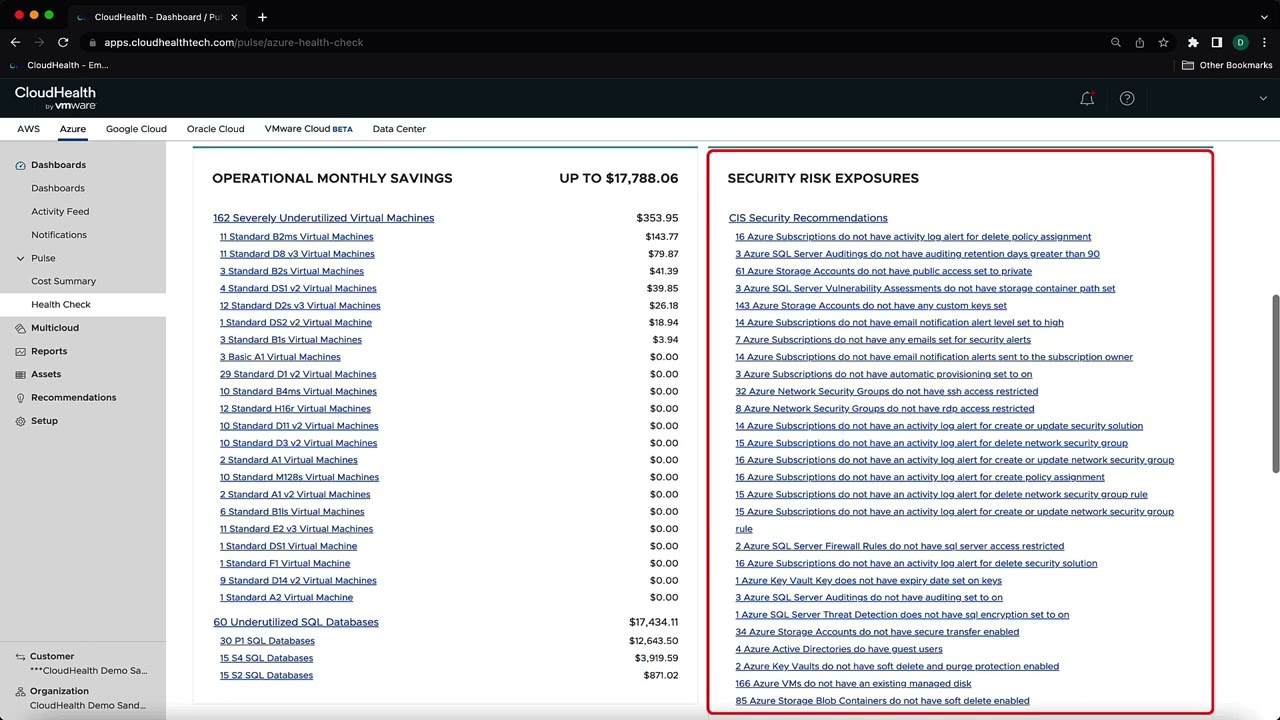The image size is (1280, 720).
Task: Open 60 Underutilized SQL Databases link
Action: coord(295,622)
